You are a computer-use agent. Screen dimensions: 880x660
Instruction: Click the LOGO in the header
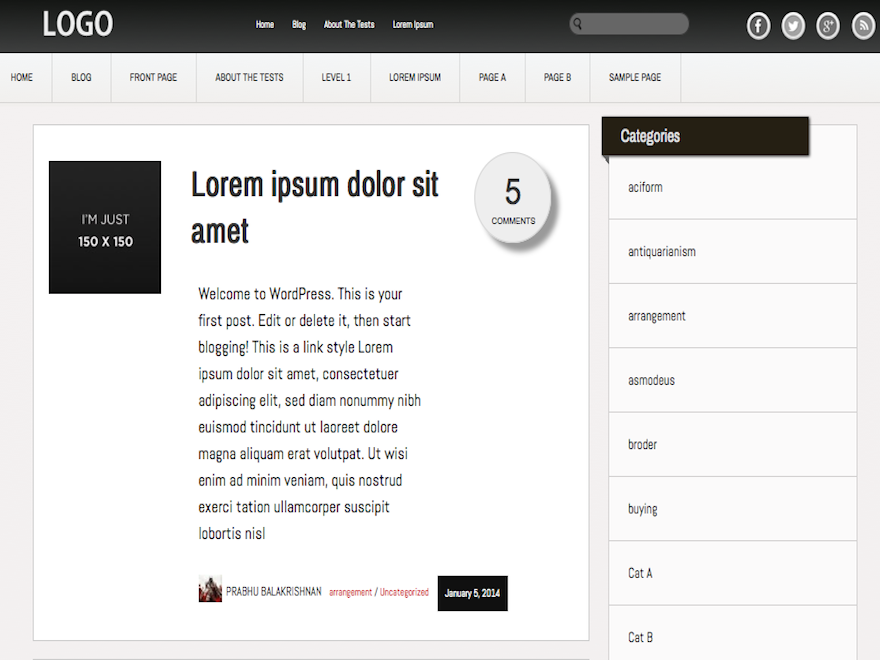[x=77, y=23]
